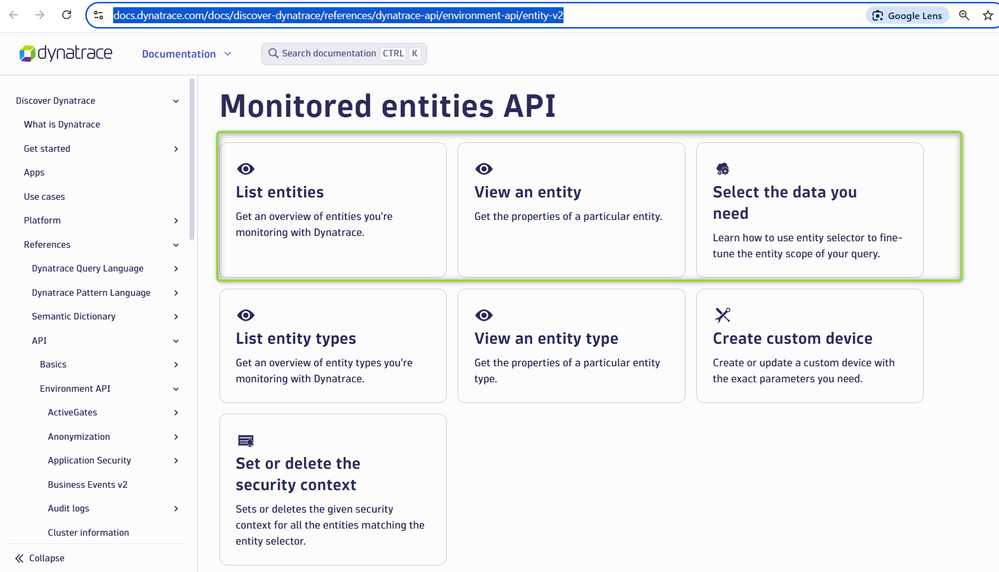
Task: Click the sidebar vertical scrollbar
Action: tap(191, 160)
